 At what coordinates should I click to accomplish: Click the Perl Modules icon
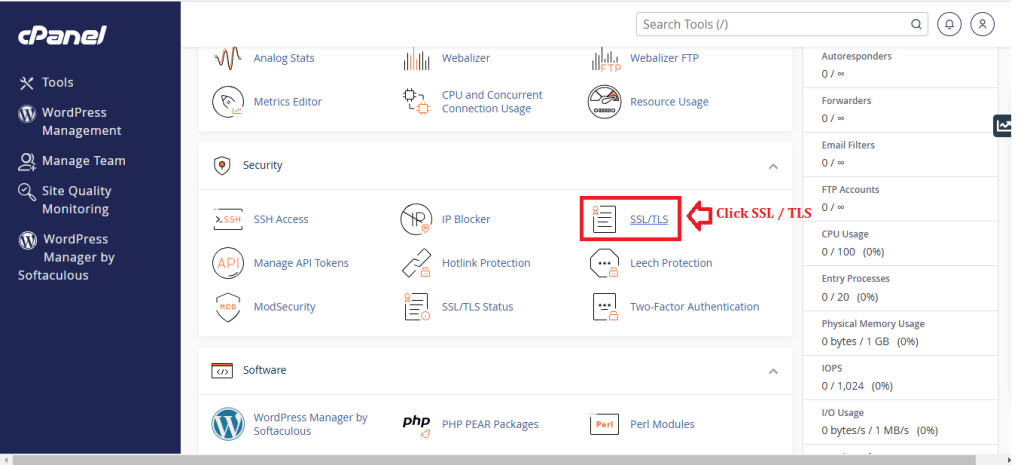[x=604, y=425]
